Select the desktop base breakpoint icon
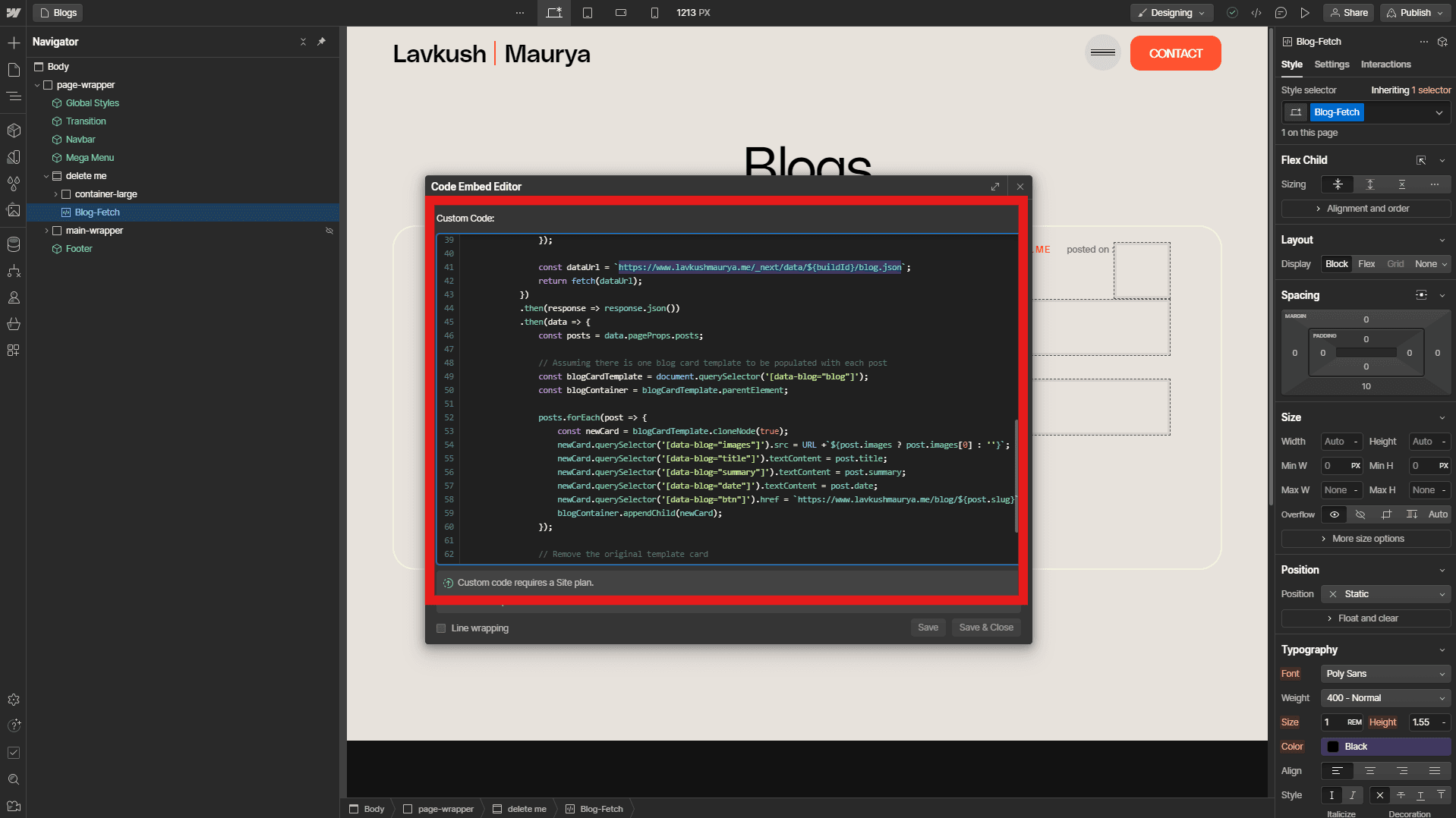This screenshot has height=818, width=1456. coord(554,13)
